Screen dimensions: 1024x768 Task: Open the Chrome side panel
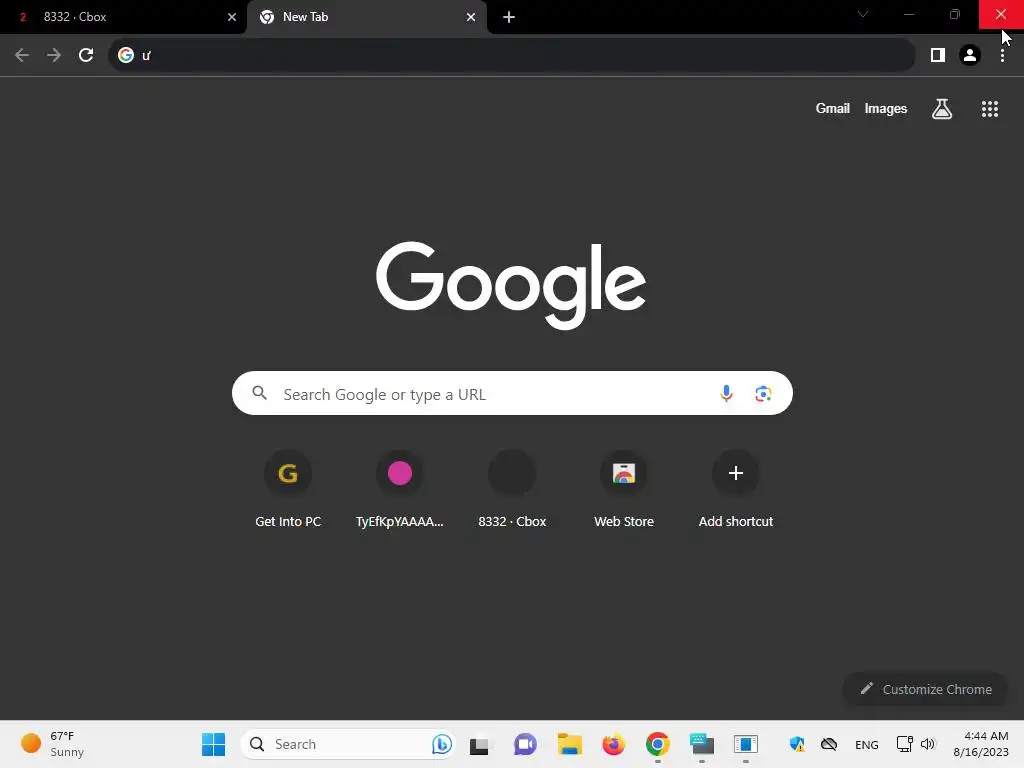[x=938, y=56]
